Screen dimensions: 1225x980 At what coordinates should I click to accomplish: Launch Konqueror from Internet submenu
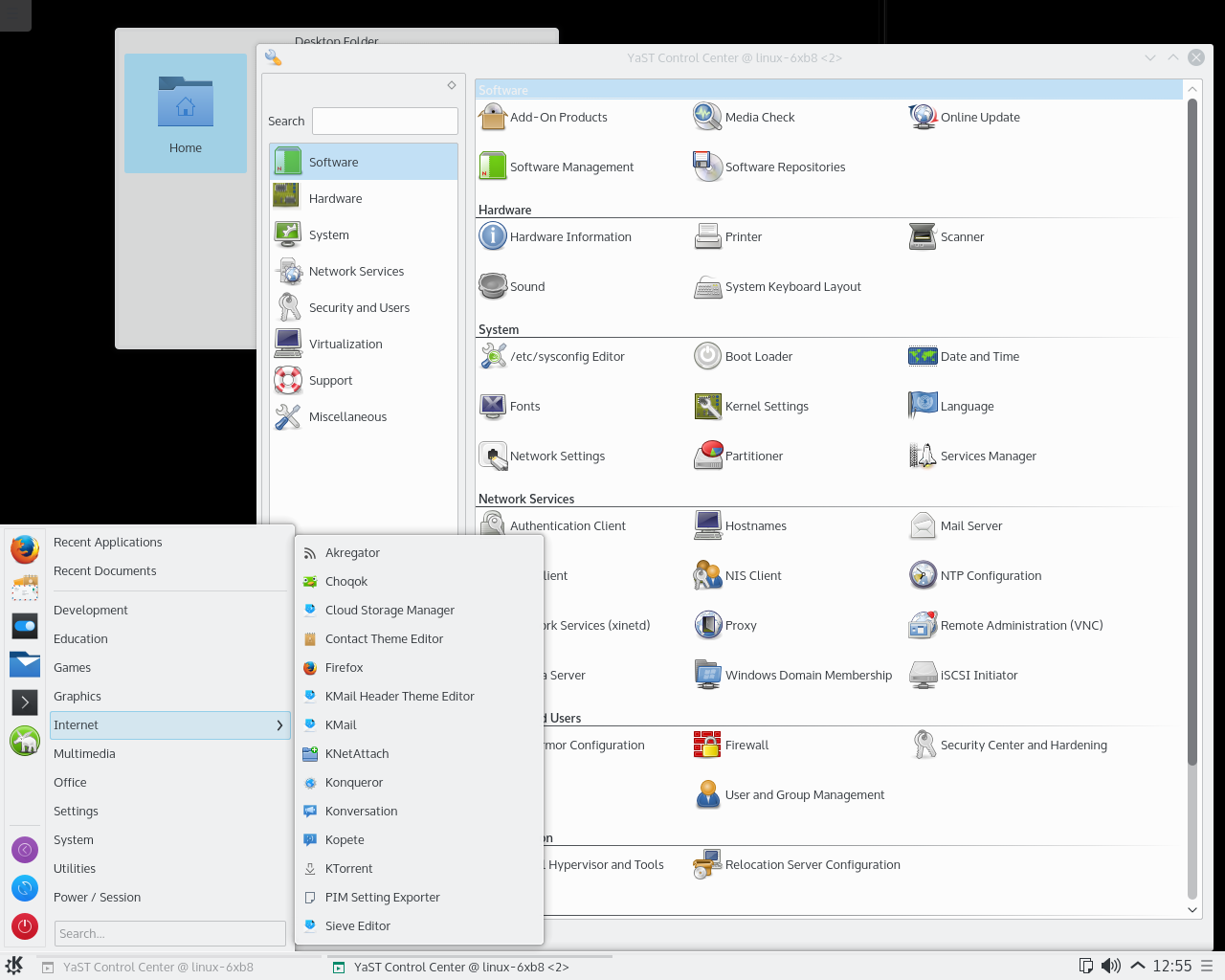419,783
